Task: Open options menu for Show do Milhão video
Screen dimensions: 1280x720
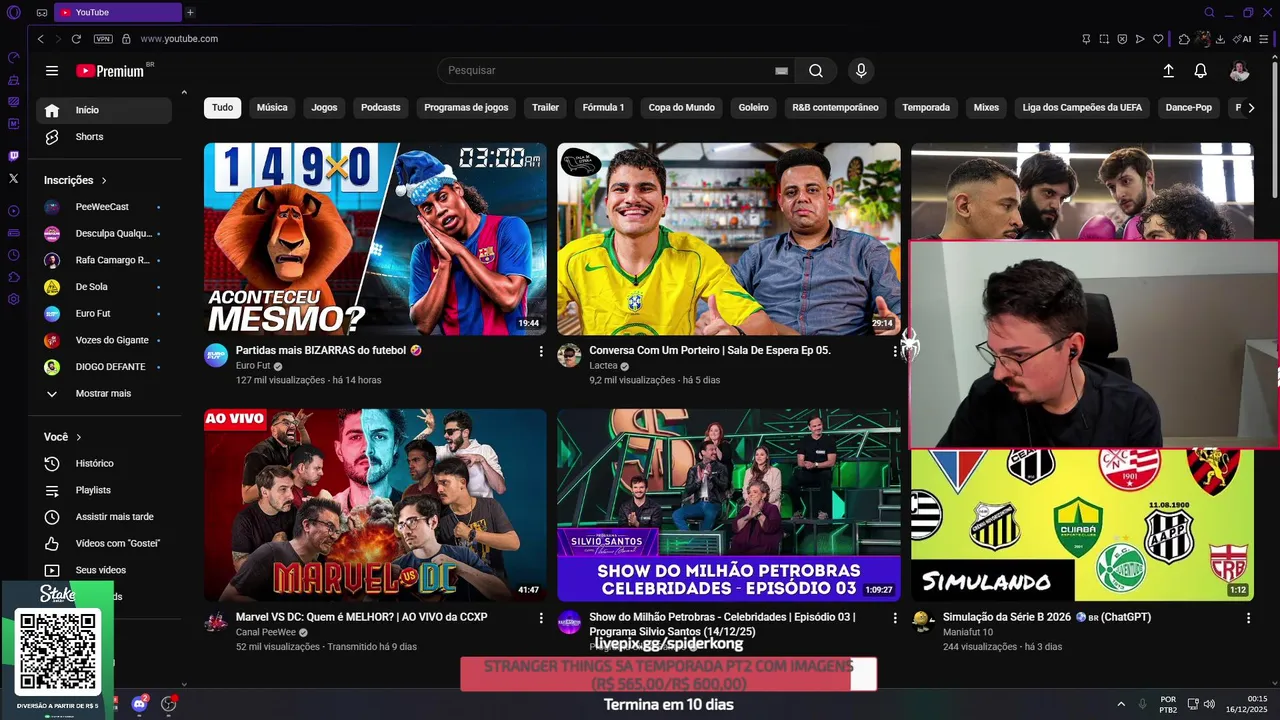Action: pyautogui.click(x=895, y=618)
